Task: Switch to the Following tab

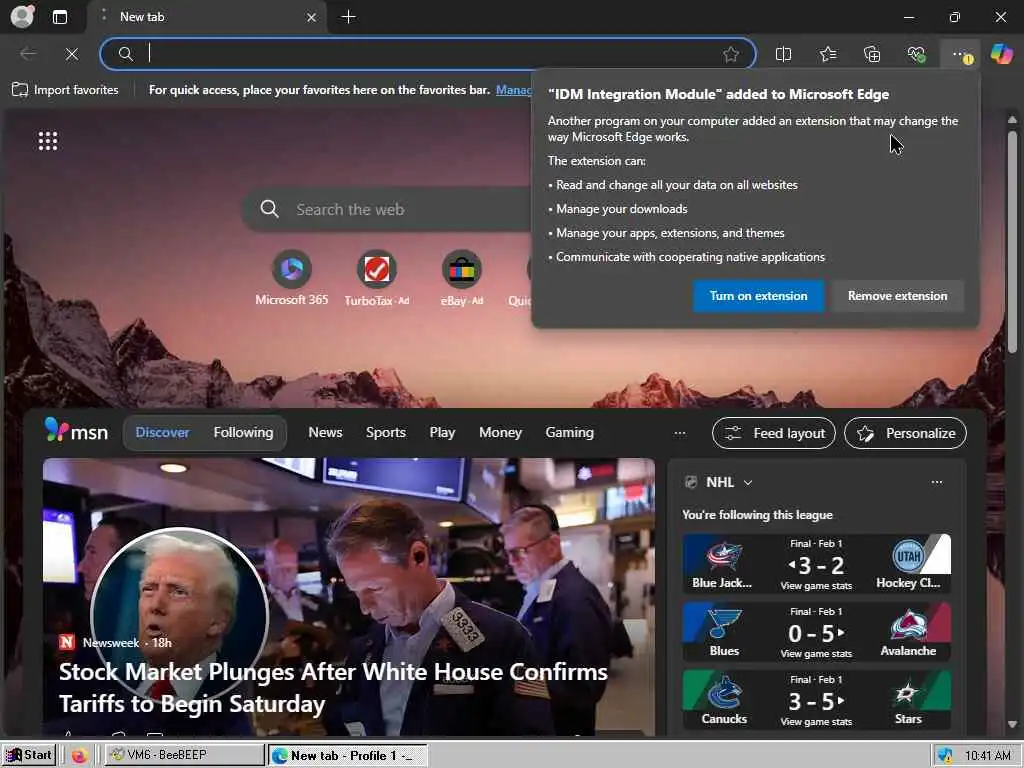Action: pos(243,432)
